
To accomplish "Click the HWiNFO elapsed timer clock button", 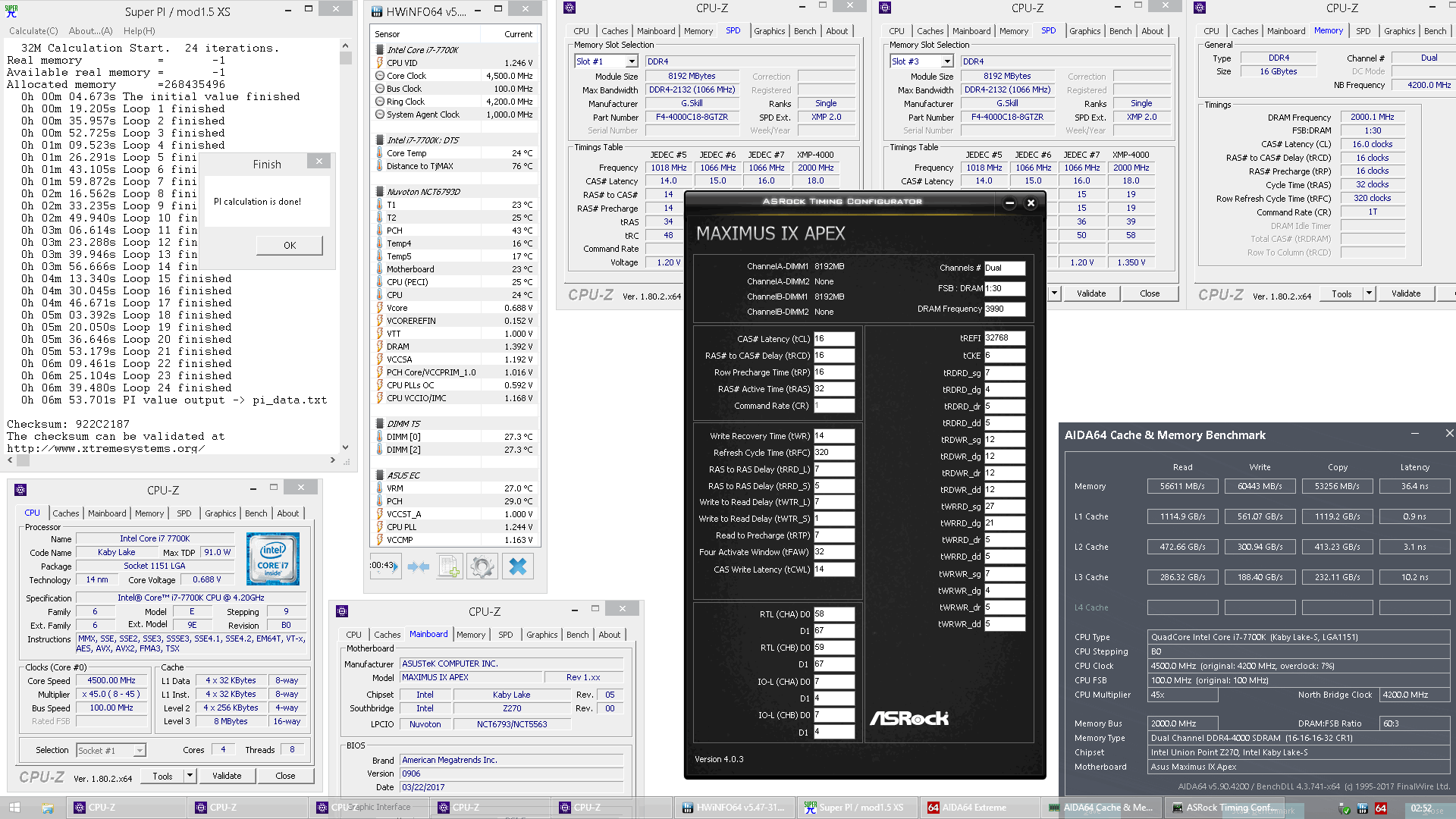I will click(384, 566).
